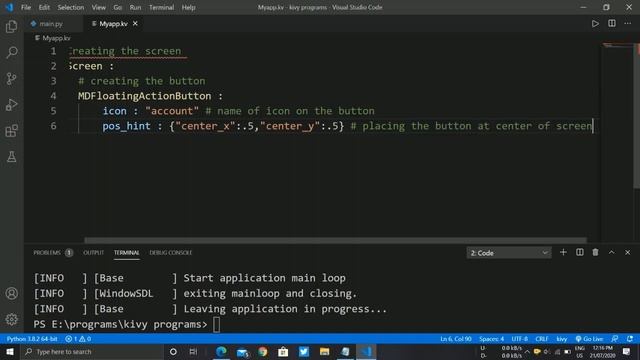This screenshot has width=640, height=360.
Task: Click on the "account" string
Action: click(x=172, y=111)
